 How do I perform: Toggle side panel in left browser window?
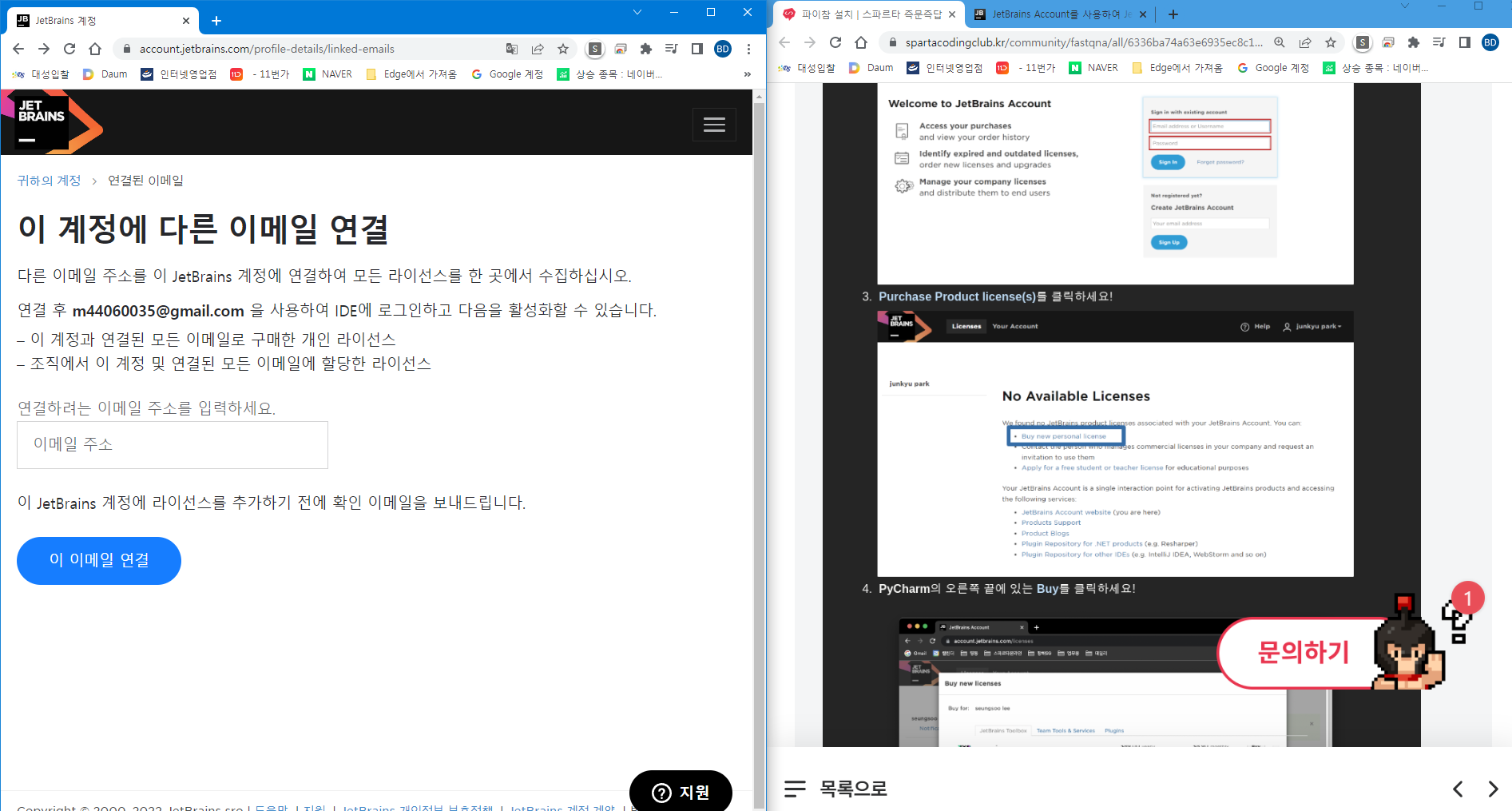point(697,49)
